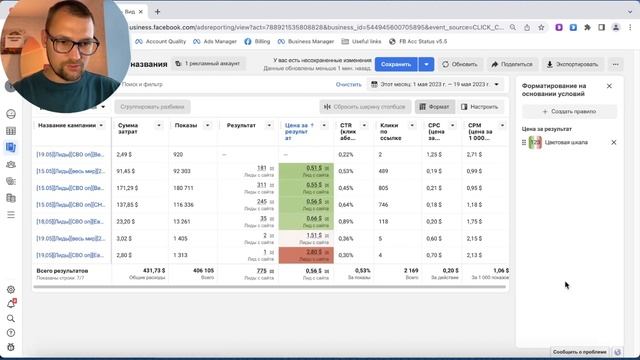Open the notifications bell in sidebar
Viewport: 640px width, 360px height.
[x=11, y=304]
